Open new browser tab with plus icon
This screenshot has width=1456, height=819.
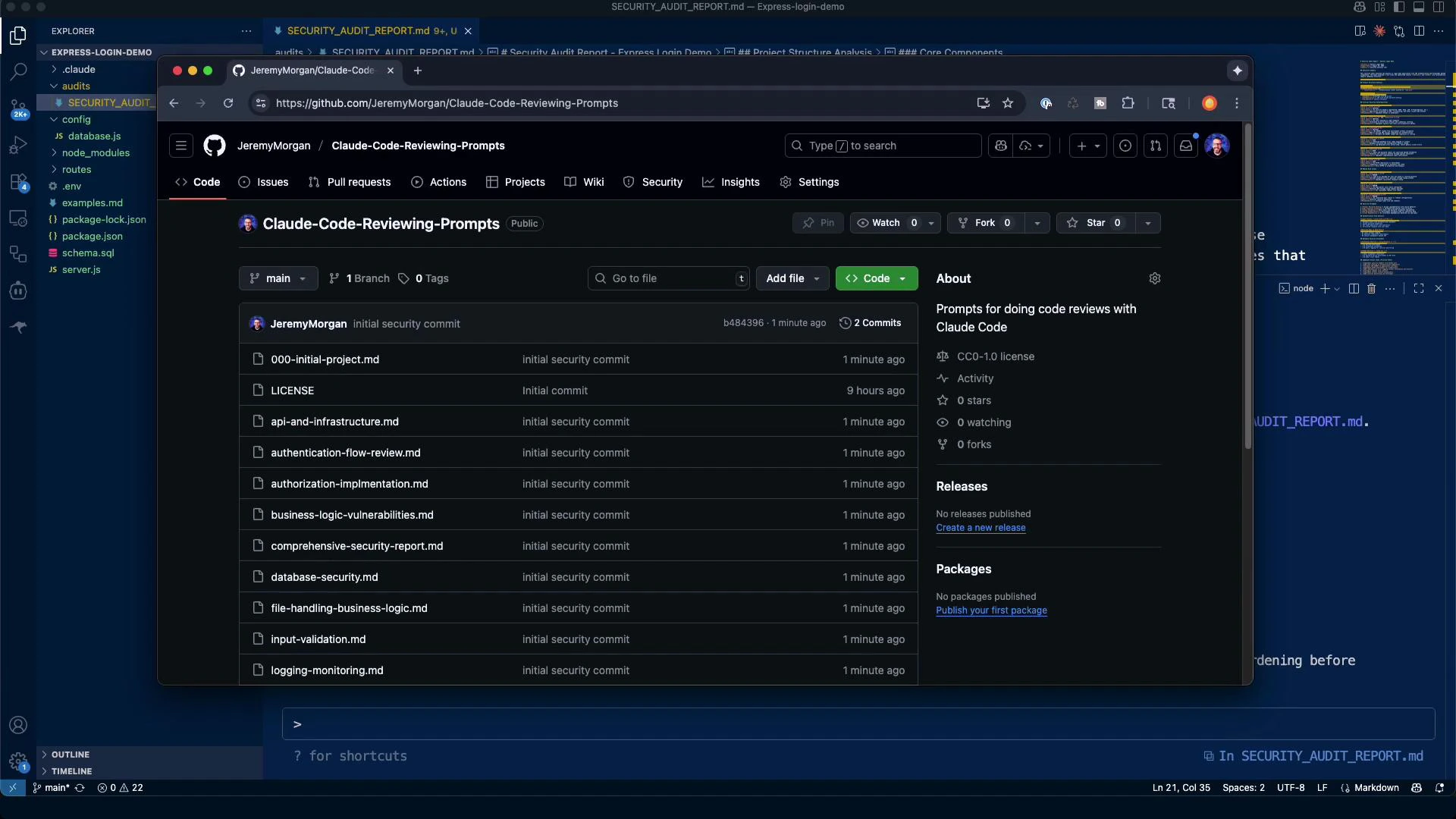coord(418,71)
